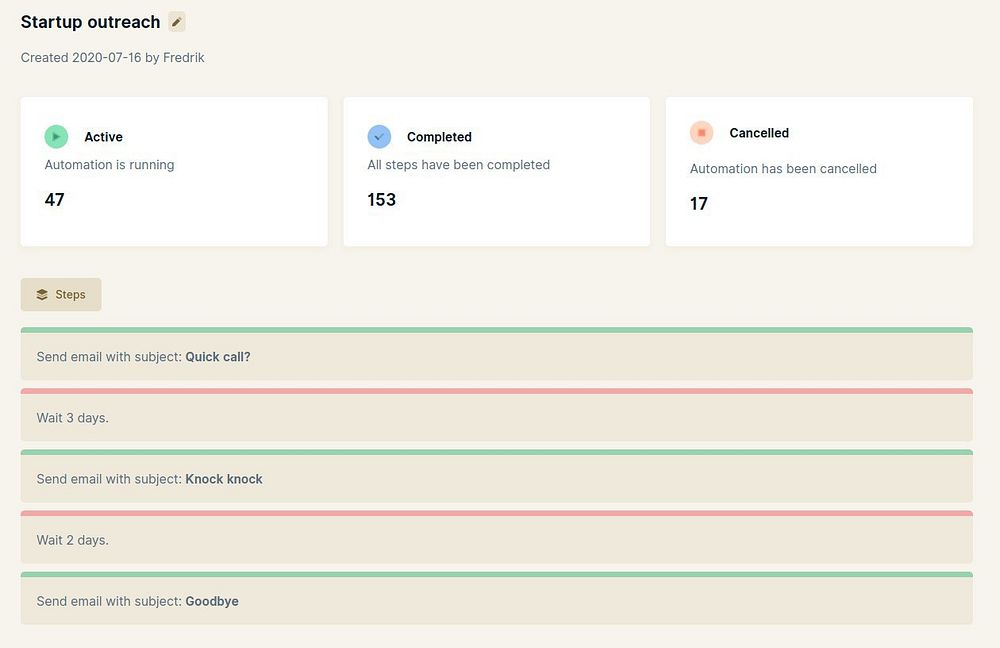This screenshot has width=1000, height=648.
Task: Click the green Active play icon
Action: (x=56, y=136)
